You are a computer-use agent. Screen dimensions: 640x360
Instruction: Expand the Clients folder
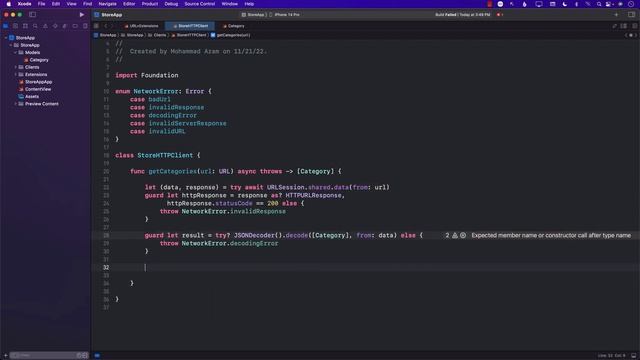16,67
